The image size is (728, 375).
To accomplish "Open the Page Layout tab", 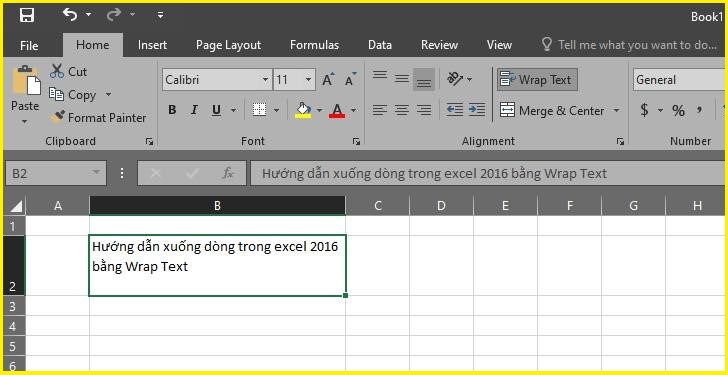I will point(228,45).
